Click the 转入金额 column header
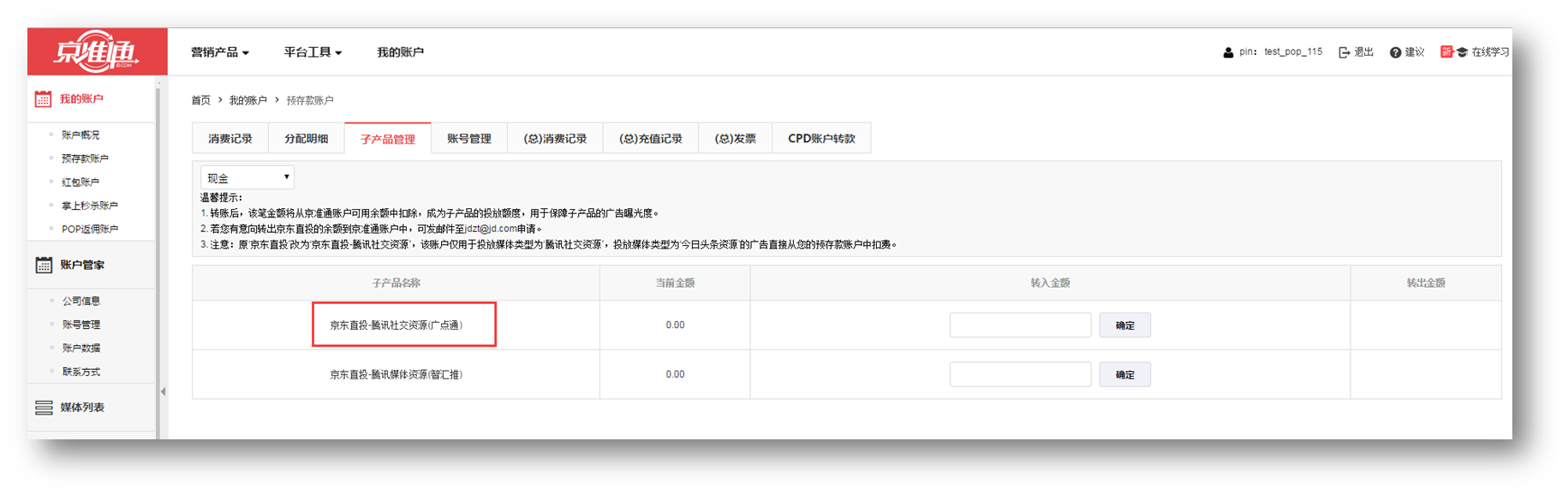The image size is (1568, 495). pyautogui.click(x=1050, y=283)
